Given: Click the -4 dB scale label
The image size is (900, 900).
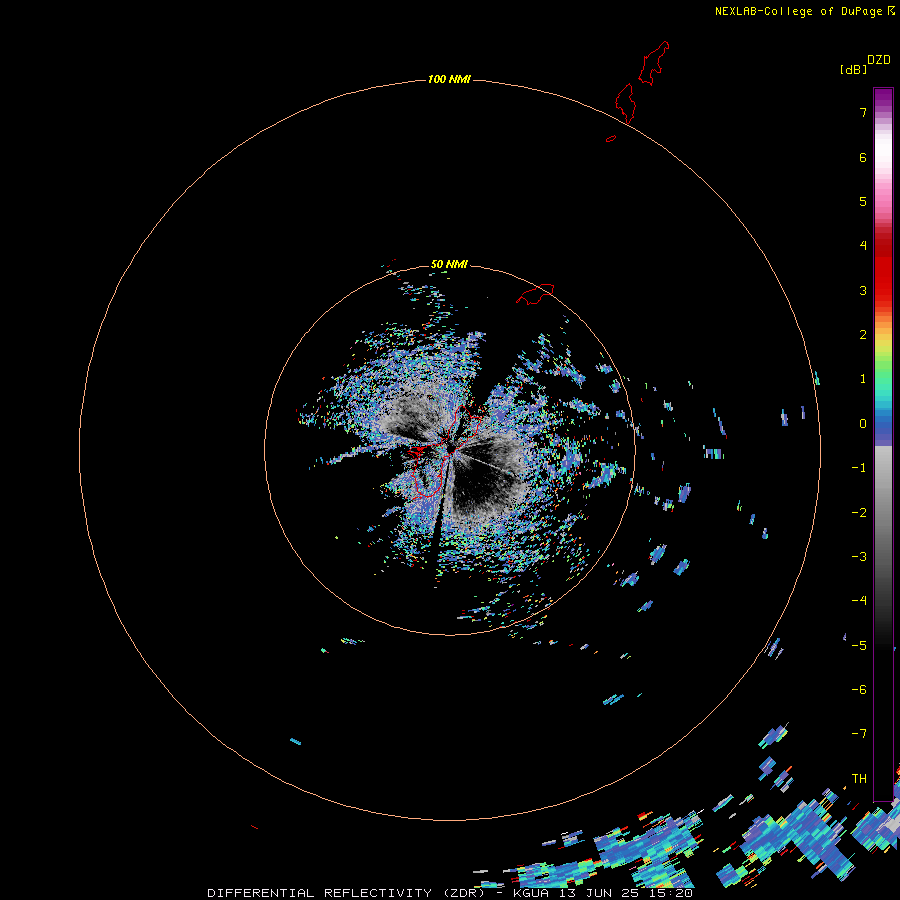Looking at the screenshot, I should click(x=859, y=601).
